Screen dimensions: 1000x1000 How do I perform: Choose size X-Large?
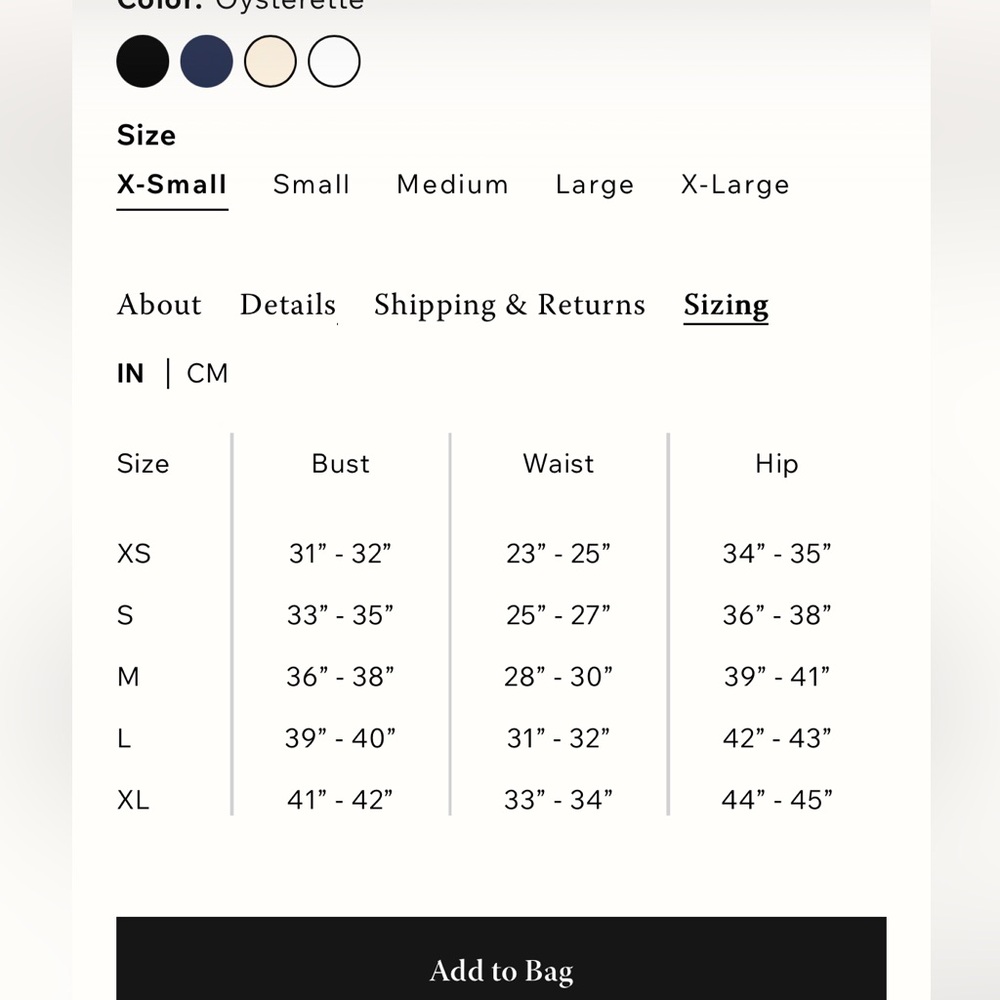pyautogui.click(x=735, y=185)
